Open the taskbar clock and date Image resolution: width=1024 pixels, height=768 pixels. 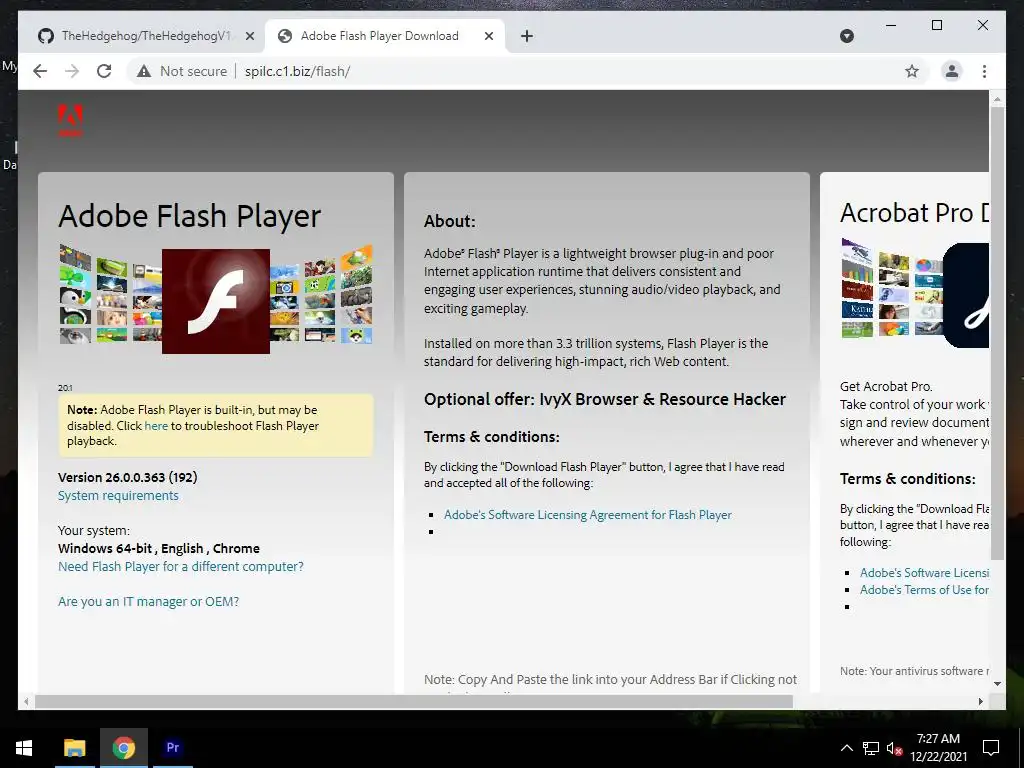click(938, 748)
